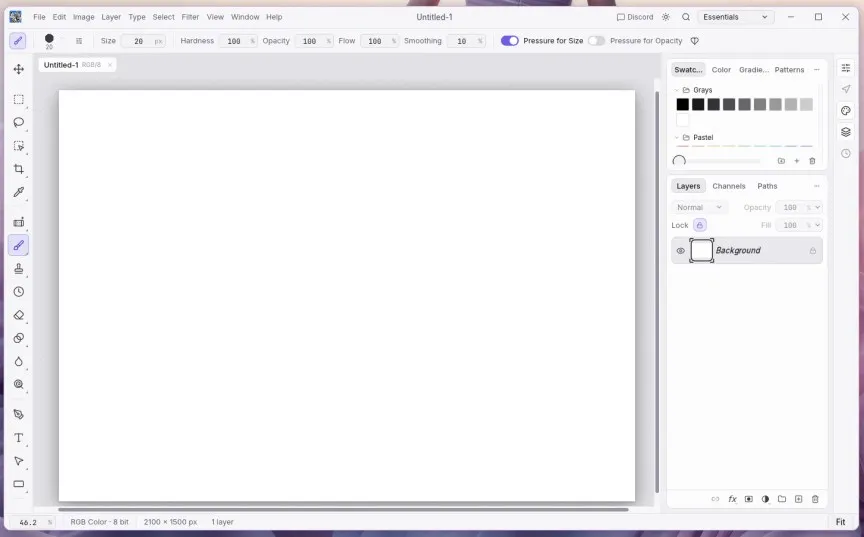Viewport: 864px width, 537px height.
Task: Create a new layer group folder
Action: (x=782, y=499)
